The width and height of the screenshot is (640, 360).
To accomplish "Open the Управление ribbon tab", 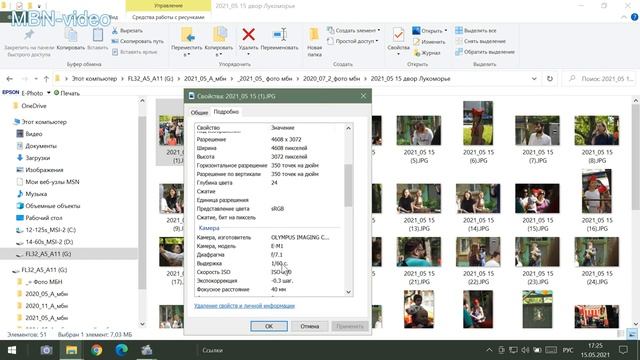I will 169,6.
